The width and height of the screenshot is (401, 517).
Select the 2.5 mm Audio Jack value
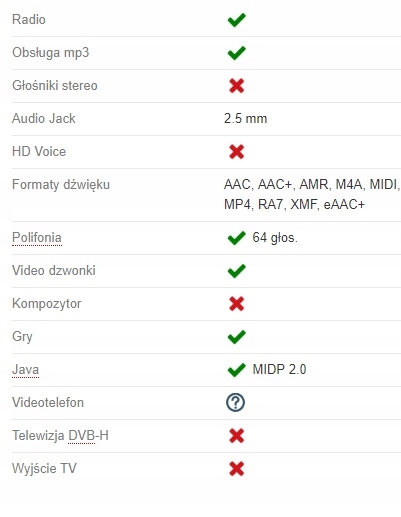coord(246,119)
